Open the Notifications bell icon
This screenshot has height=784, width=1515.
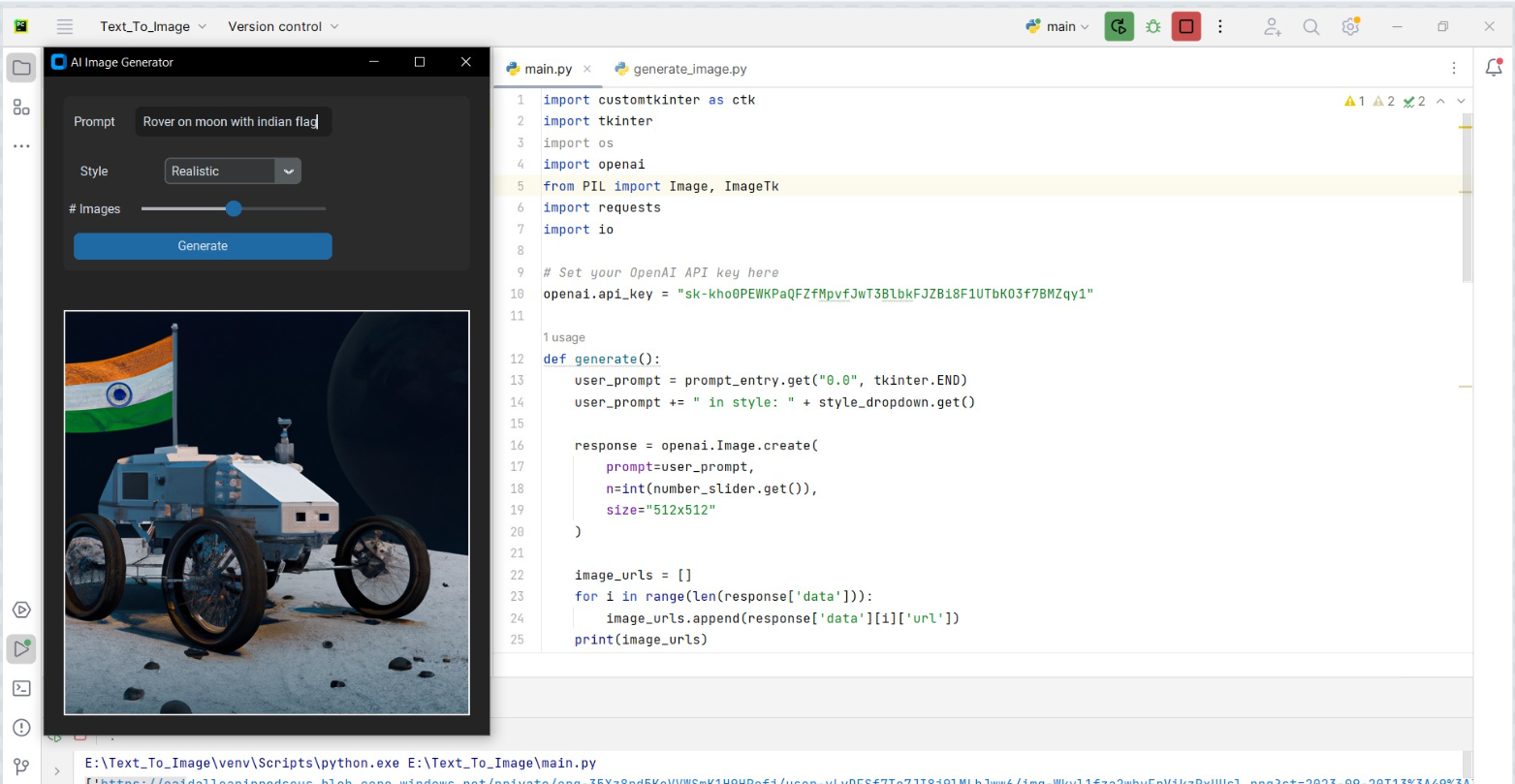[x=1494, y=68]
